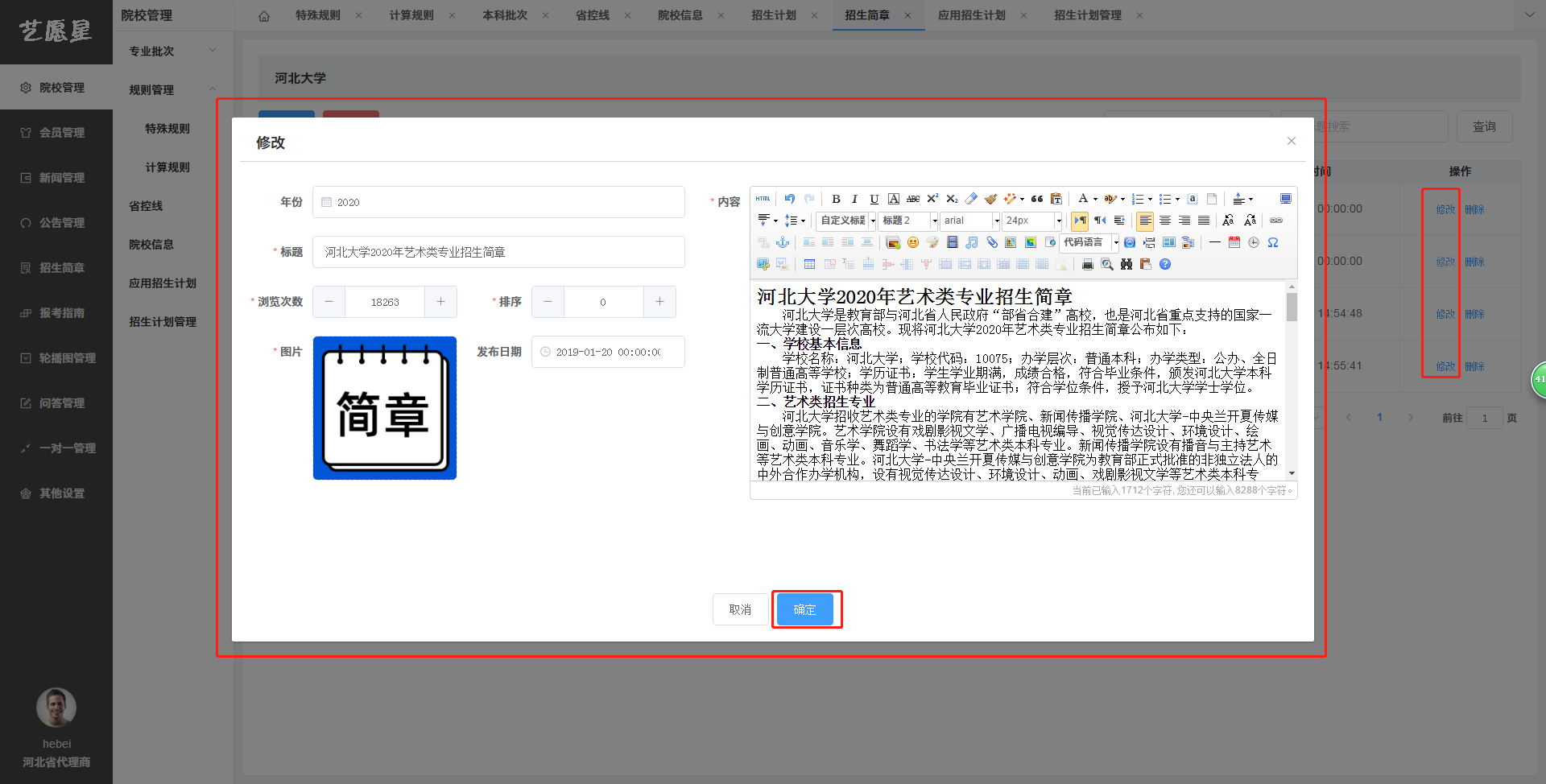The width and height of the screenshot is (1546, 784).
Task: Attach file with paperclip icon
Action: pos(991,242)
